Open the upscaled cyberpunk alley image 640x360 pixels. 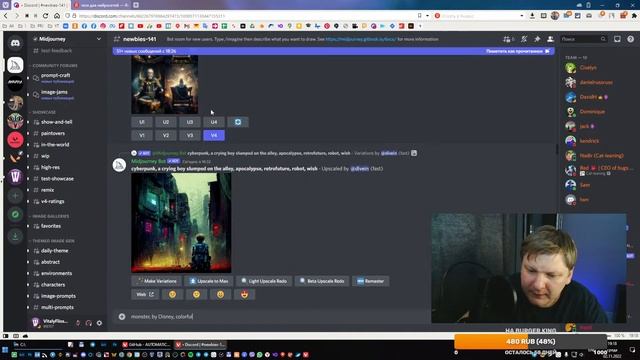coord(181,222)
